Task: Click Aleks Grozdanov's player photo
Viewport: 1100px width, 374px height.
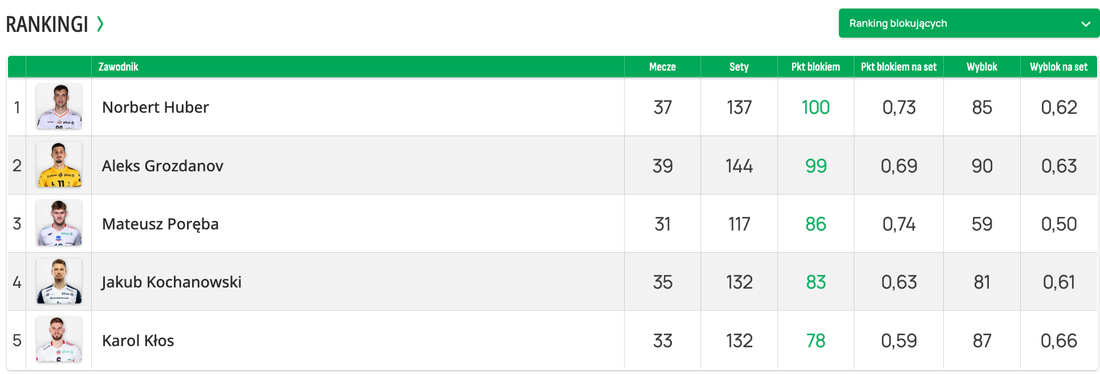Action: tap(59, 165)
